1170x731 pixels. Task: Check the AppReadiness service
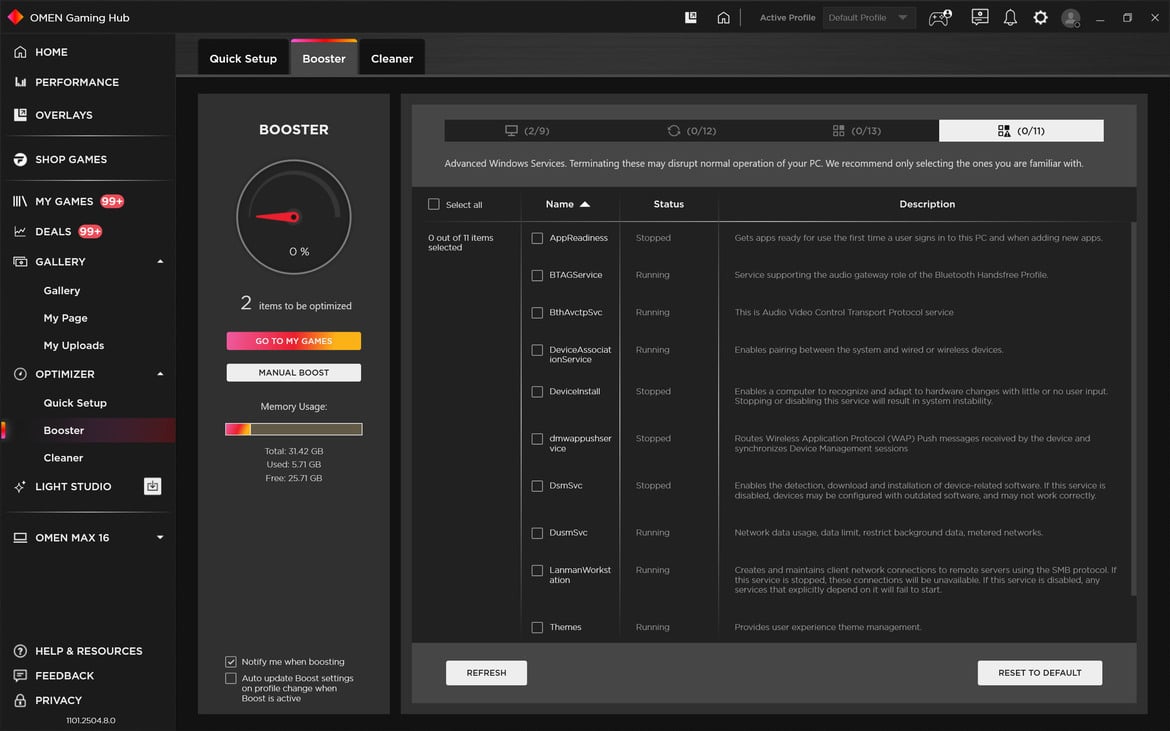[537, 238]
